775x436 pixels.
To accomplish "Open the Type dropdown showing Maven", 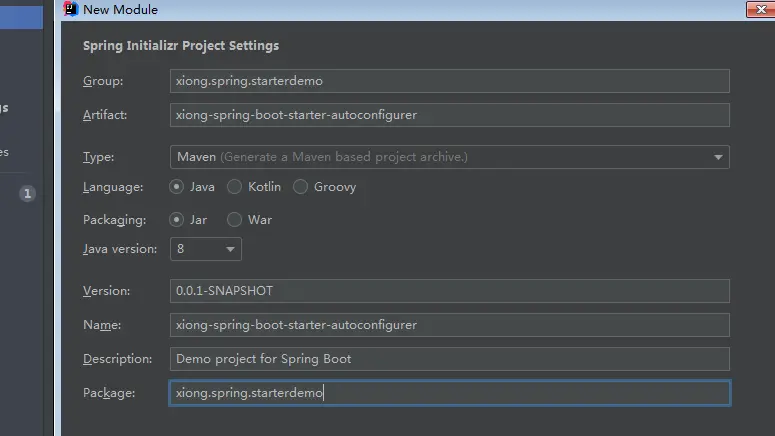I will 449,157.
